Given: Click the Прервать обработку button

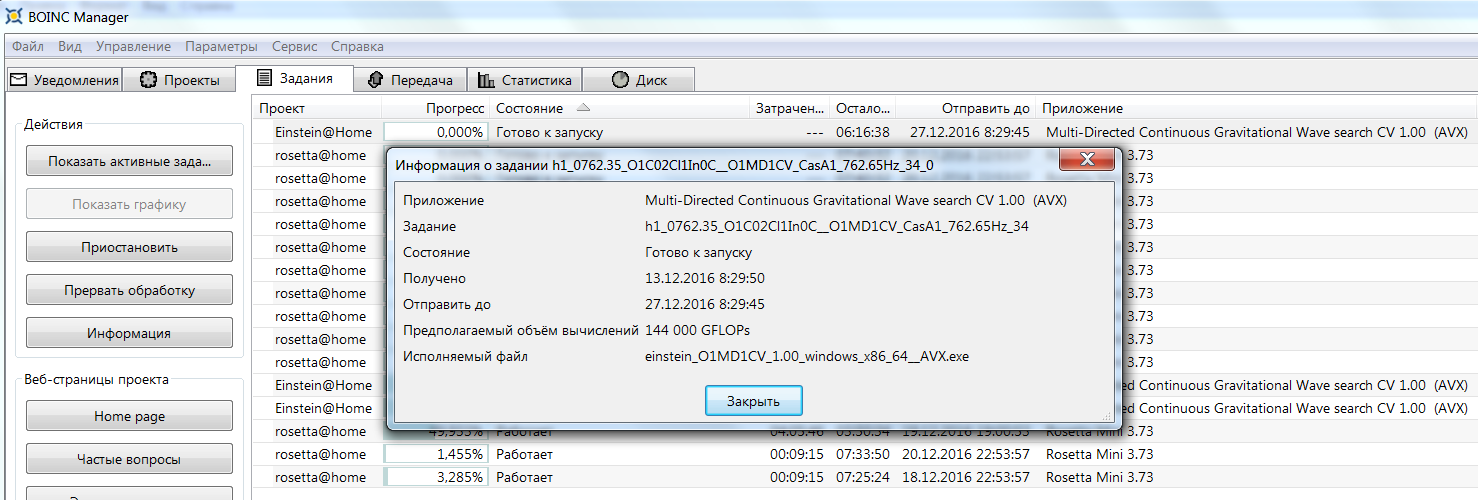Looking at the screenshot, I should point(128,290).
